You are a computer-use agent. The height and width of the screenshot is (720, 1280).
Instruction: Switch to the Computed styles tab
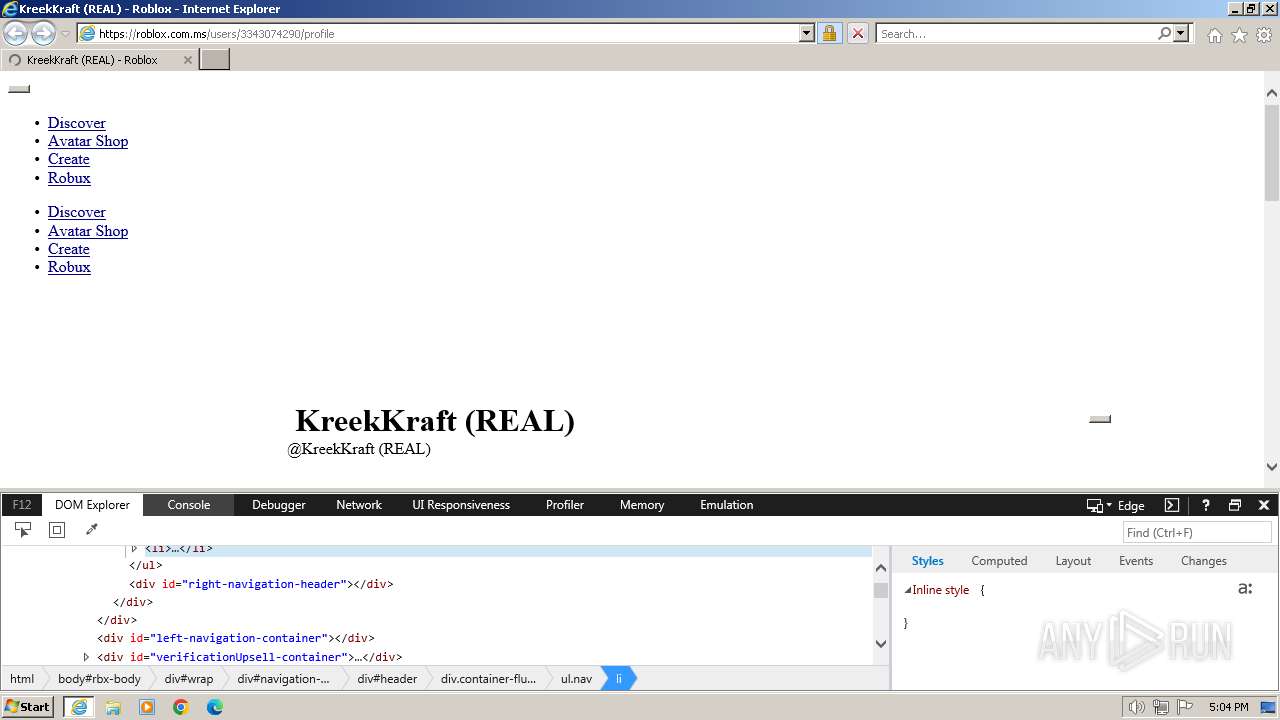pos(999,561)
